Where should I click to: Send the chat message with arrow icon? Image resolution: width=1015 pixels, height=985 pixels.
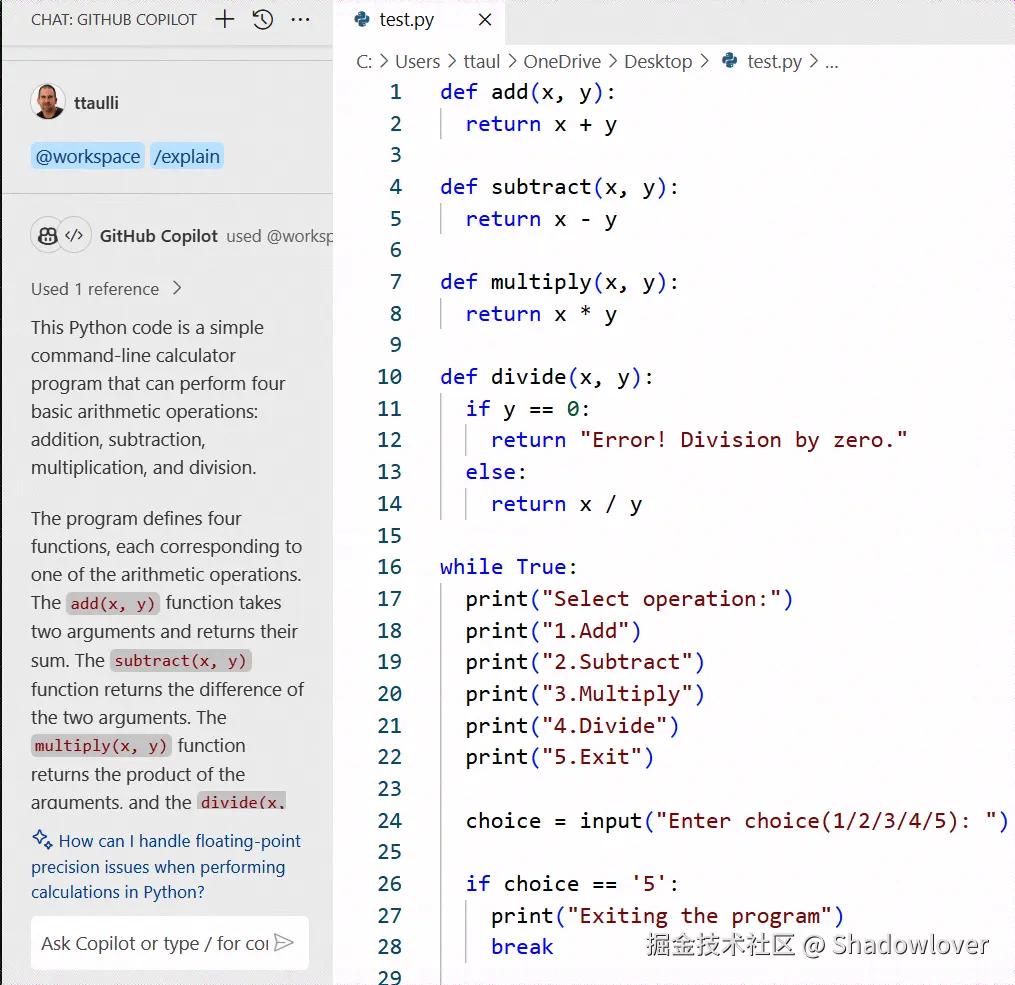[x=284, y=942]
